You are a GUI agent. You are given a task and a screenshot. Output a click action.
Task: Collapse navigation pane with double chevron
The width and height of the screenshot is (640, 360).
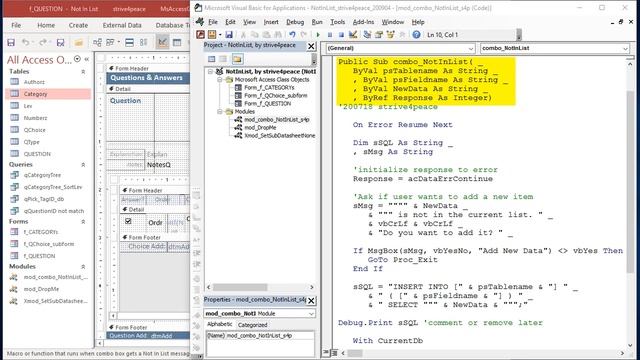tap(87, 59)
